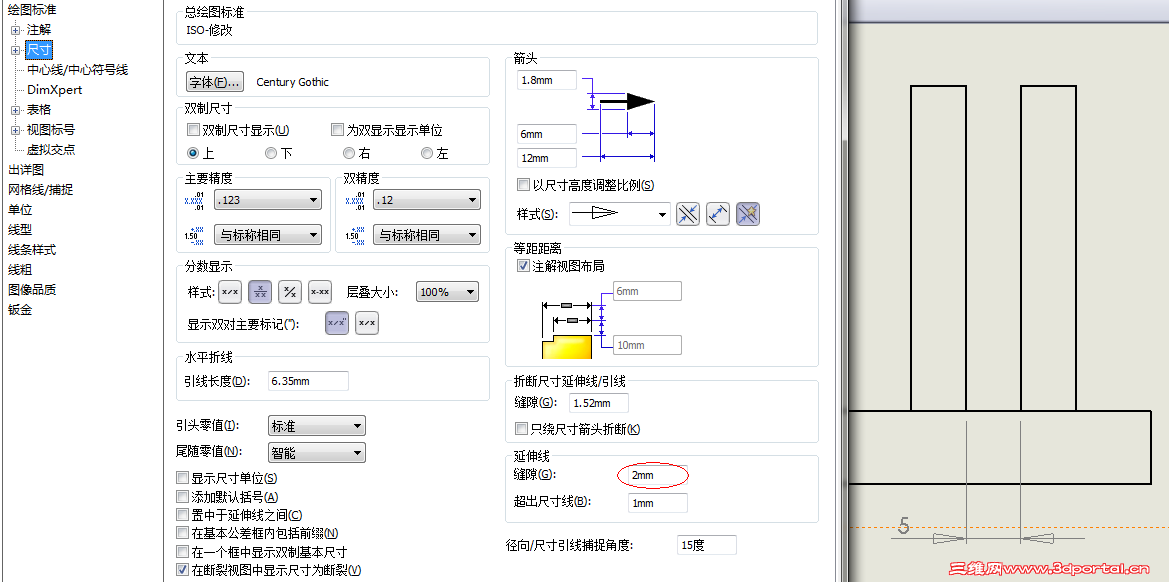1169x582 pixels.
Task: Open the 尾随零值 智能 dropdown
Action: click(x=316, y=452)
